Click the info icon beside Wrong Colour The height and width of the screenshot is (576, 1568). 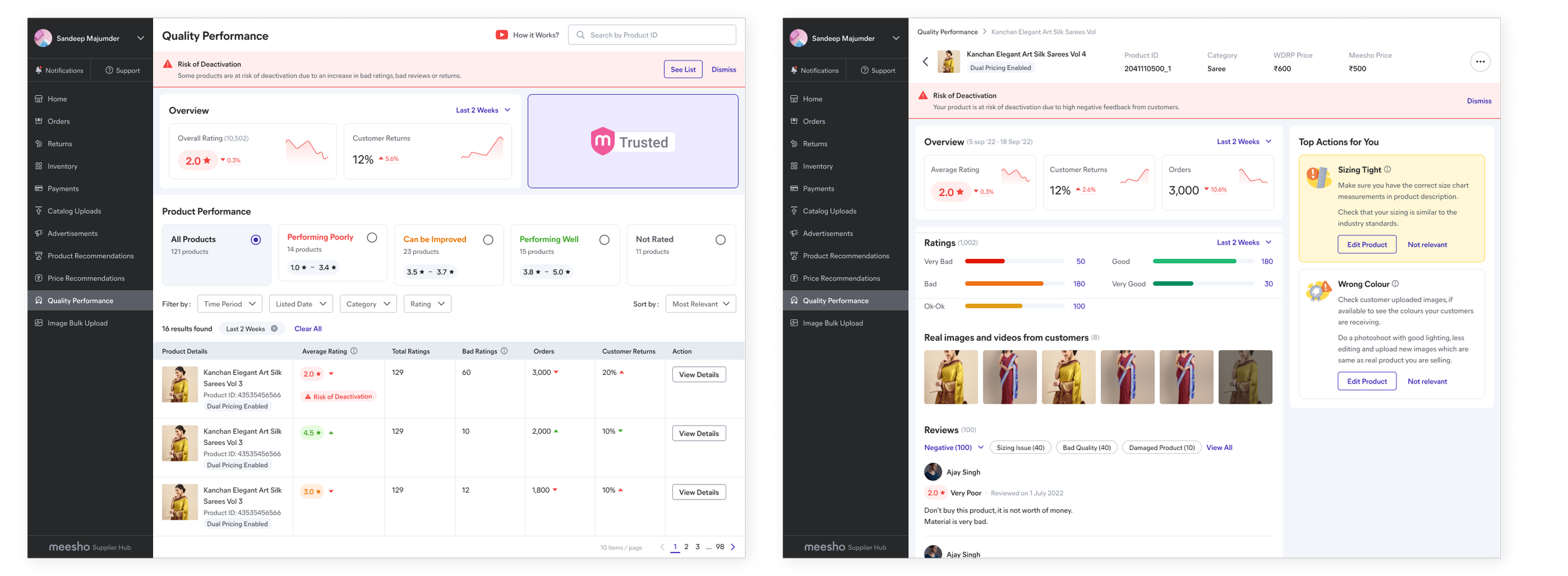point(1396,284)
